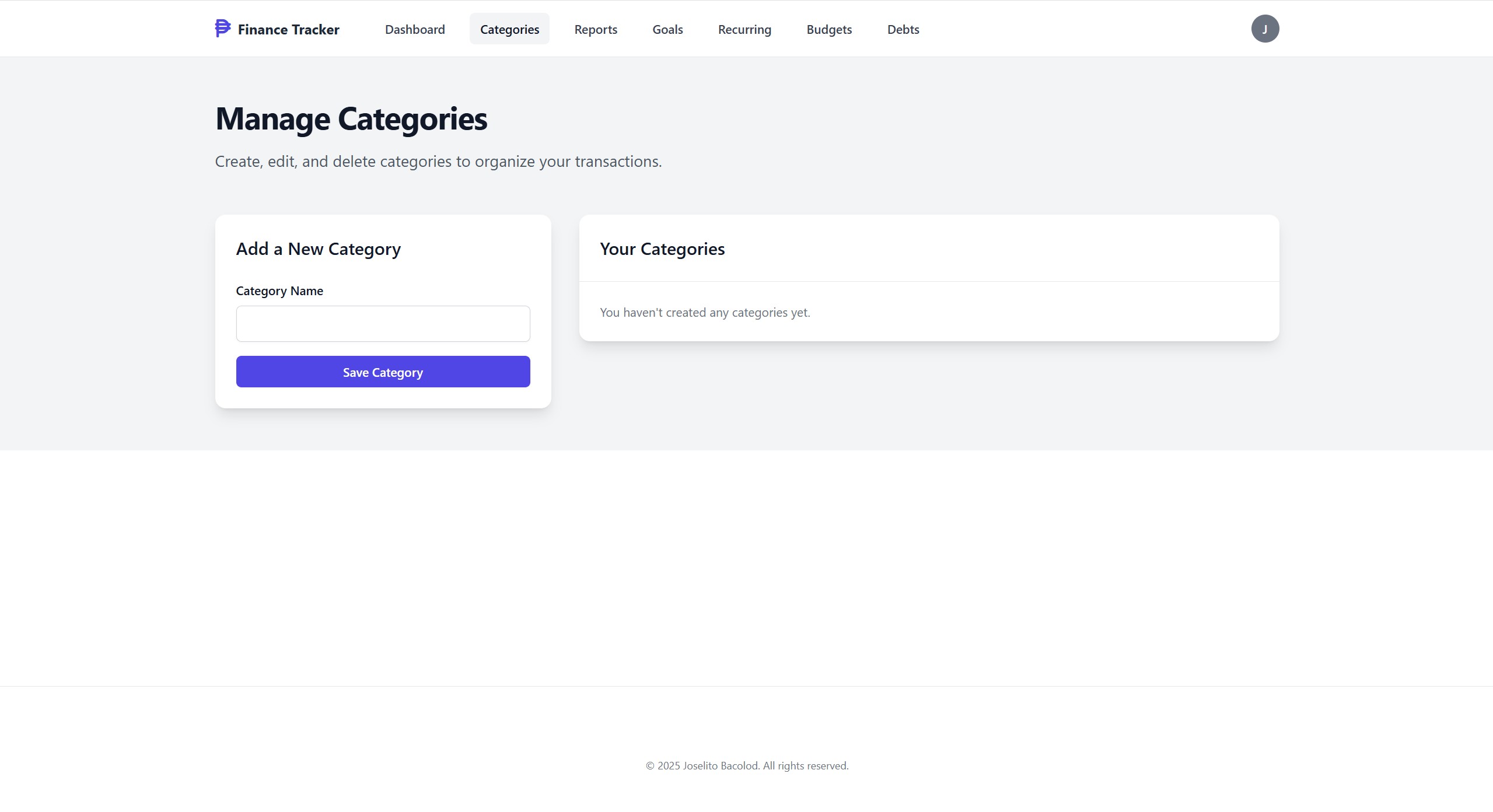Click the empty categories message text

pos(704,313)
